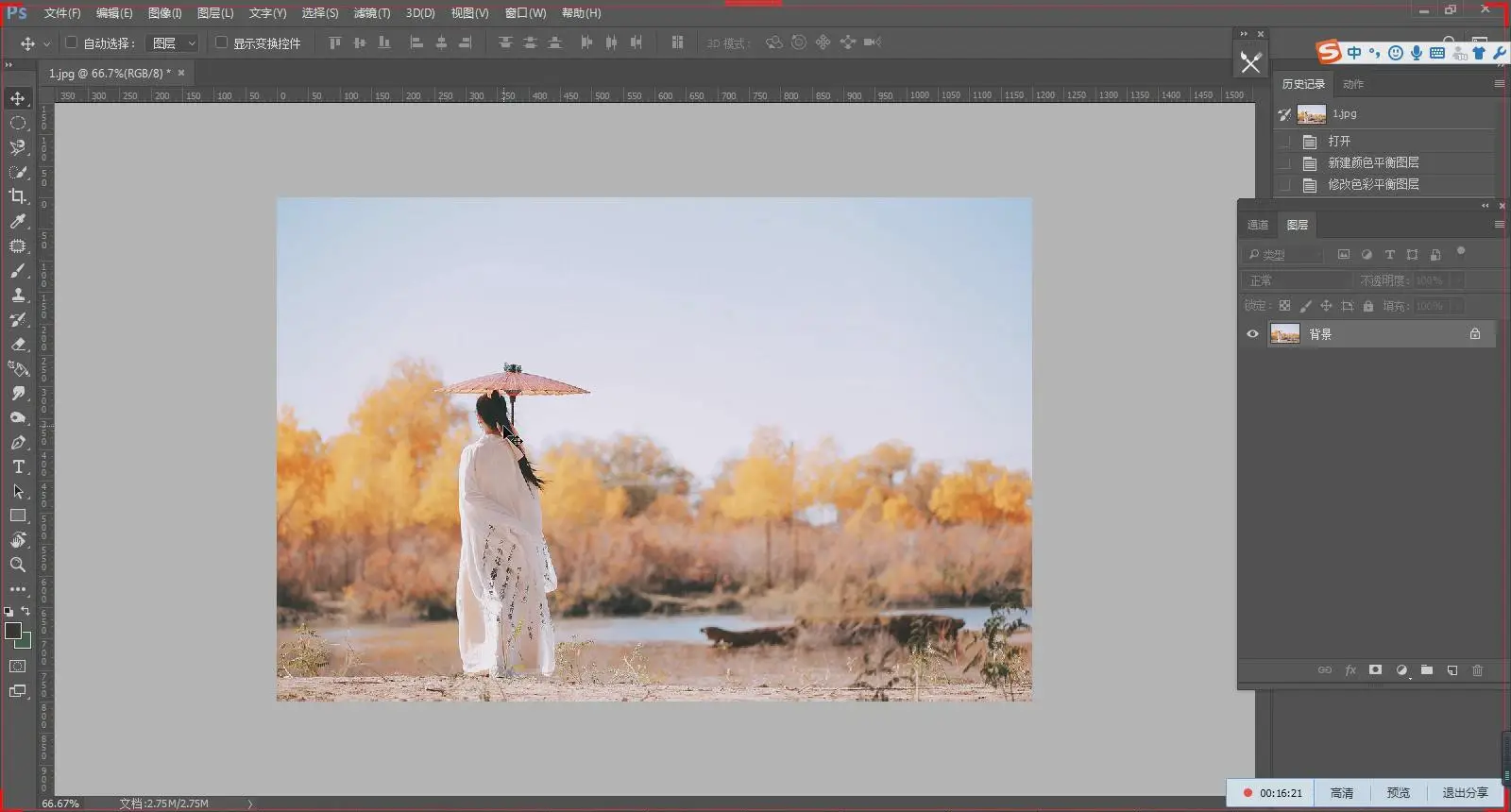The height and width of the screenshot is (812, 1511).
Task: Select the Pen tool
Action: (x=18, y=442)
